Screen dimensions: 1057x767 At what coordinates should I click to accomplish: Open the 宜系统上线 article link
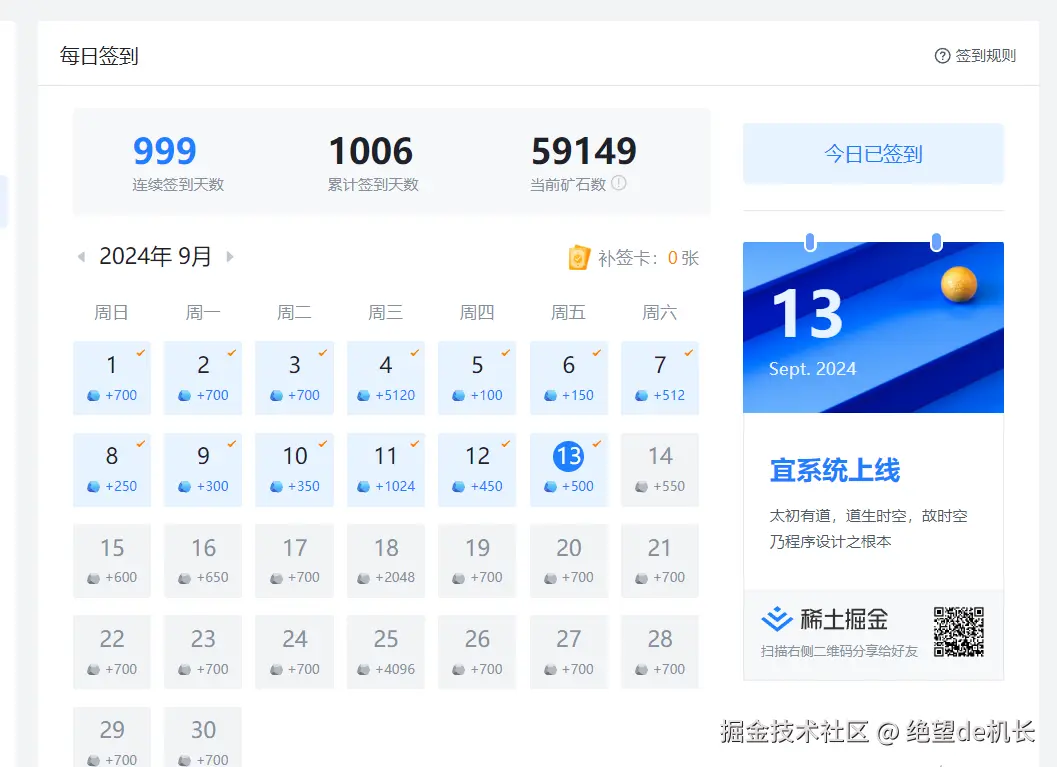pos(836,470)
